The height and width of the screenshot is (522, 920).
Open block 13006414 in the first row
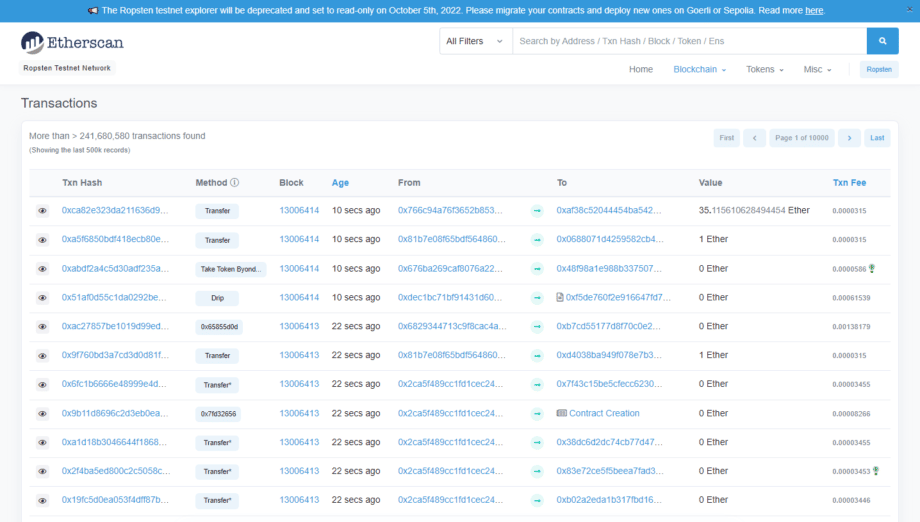(x=299, y=210)
